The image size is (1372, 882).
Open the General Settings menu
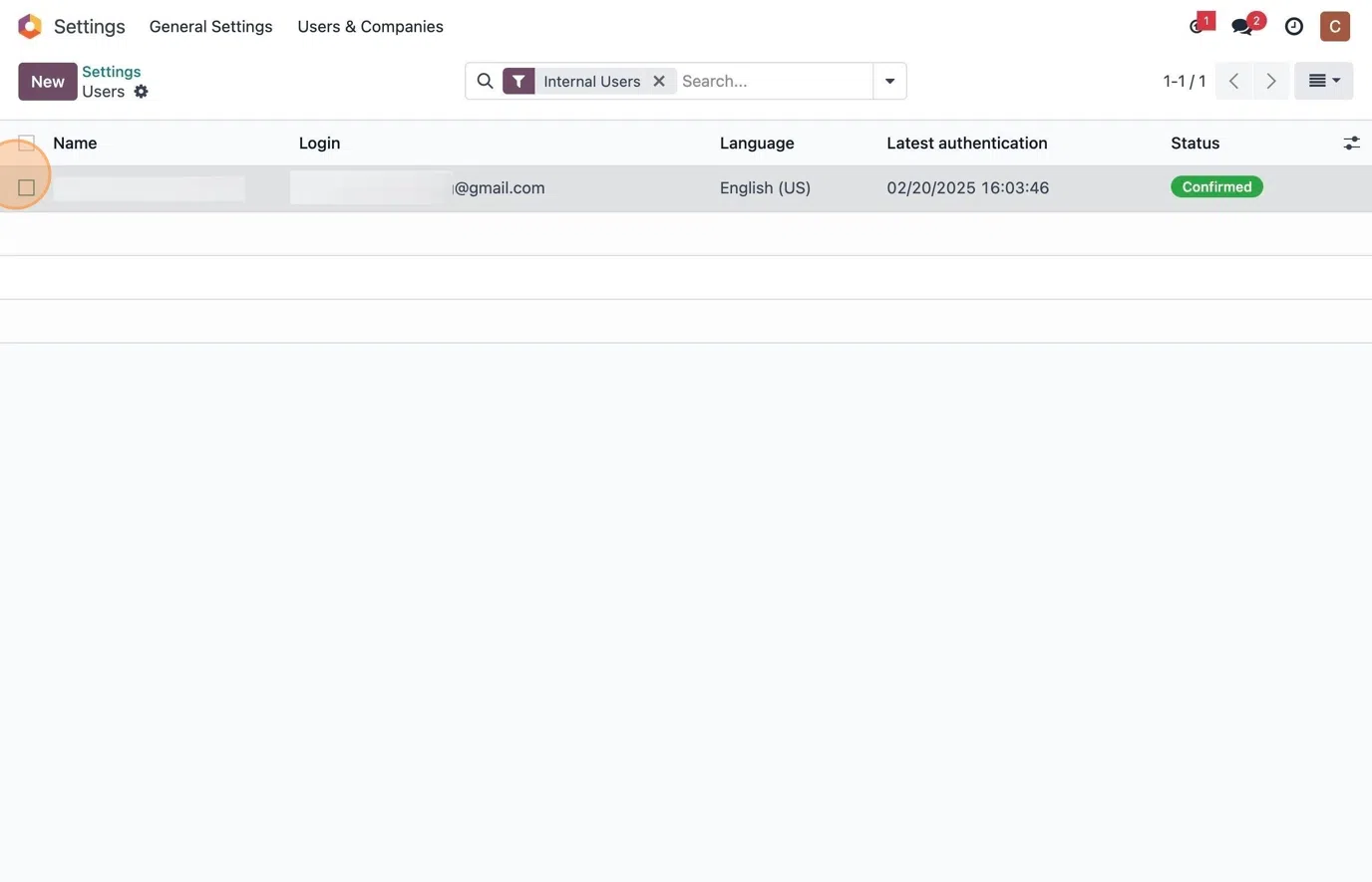click(210, 26)
